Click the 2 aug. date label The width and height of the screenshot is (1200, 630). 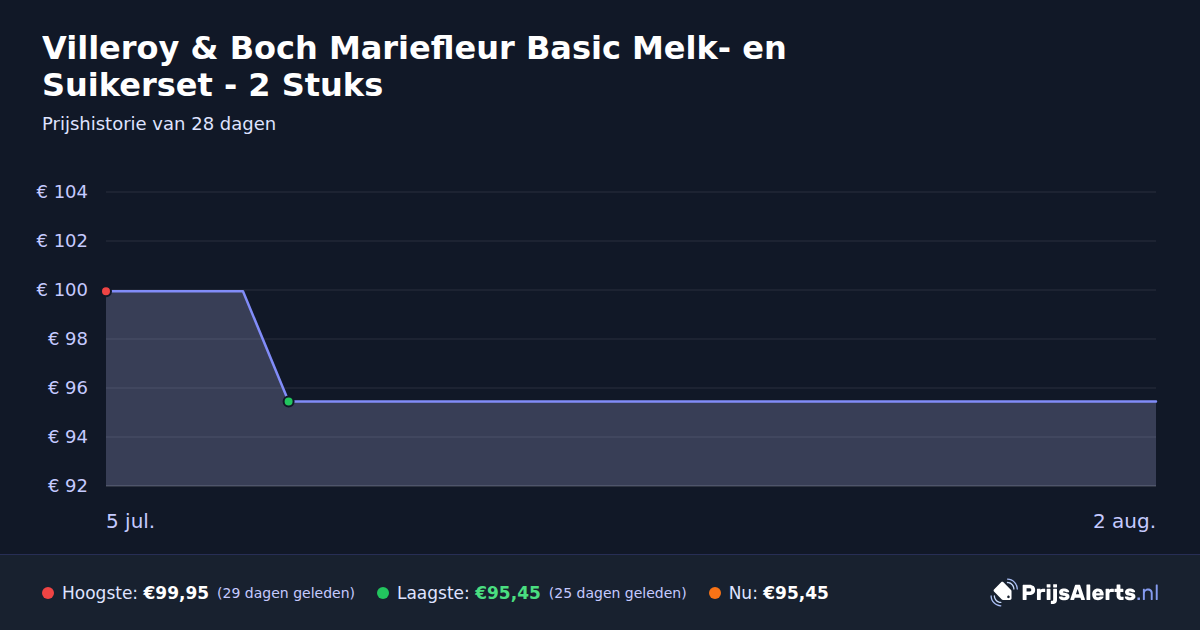pyautogui.click(x=1124, y=521)
